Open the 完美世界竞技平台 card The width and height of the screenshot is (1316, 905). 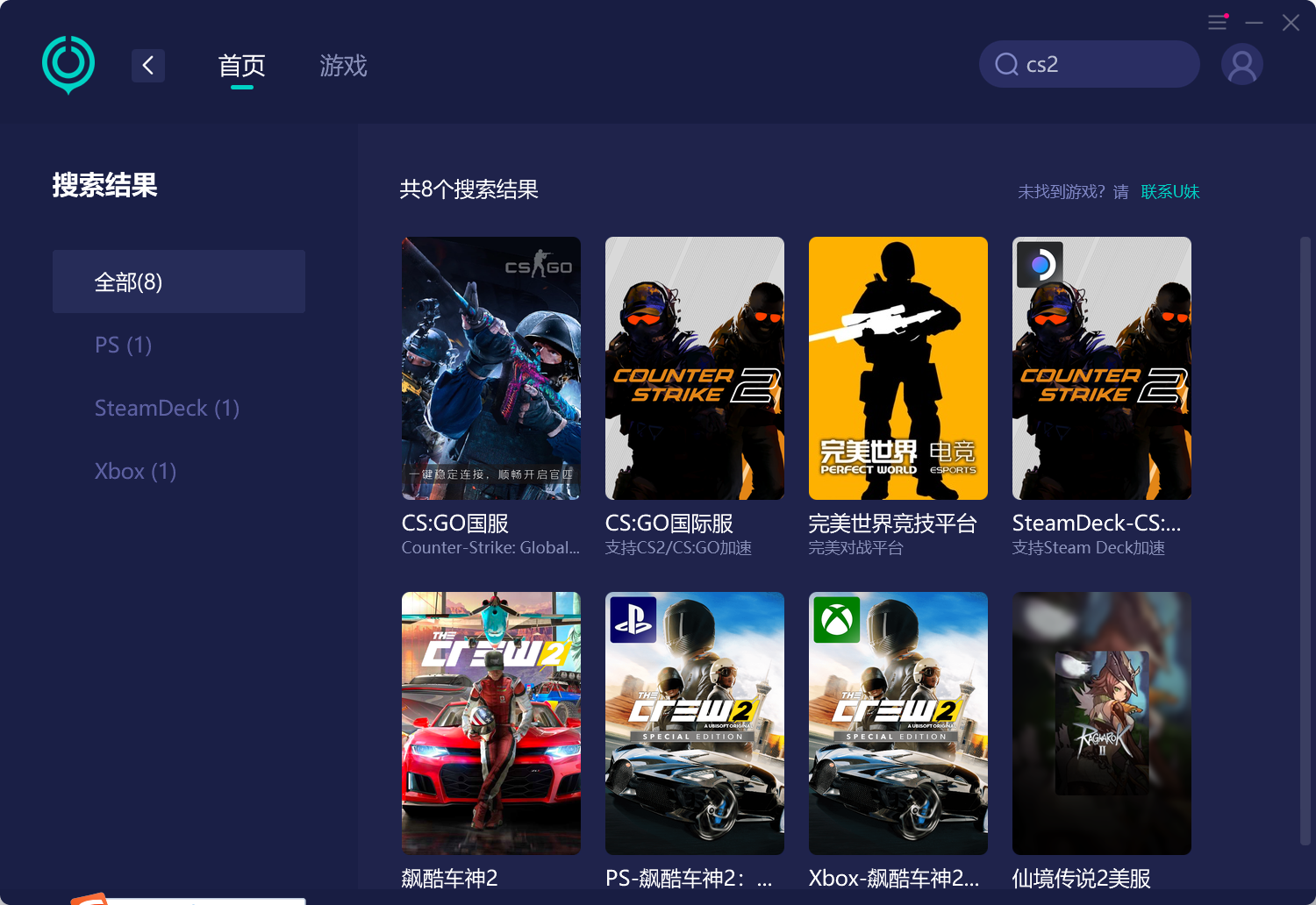898,368
